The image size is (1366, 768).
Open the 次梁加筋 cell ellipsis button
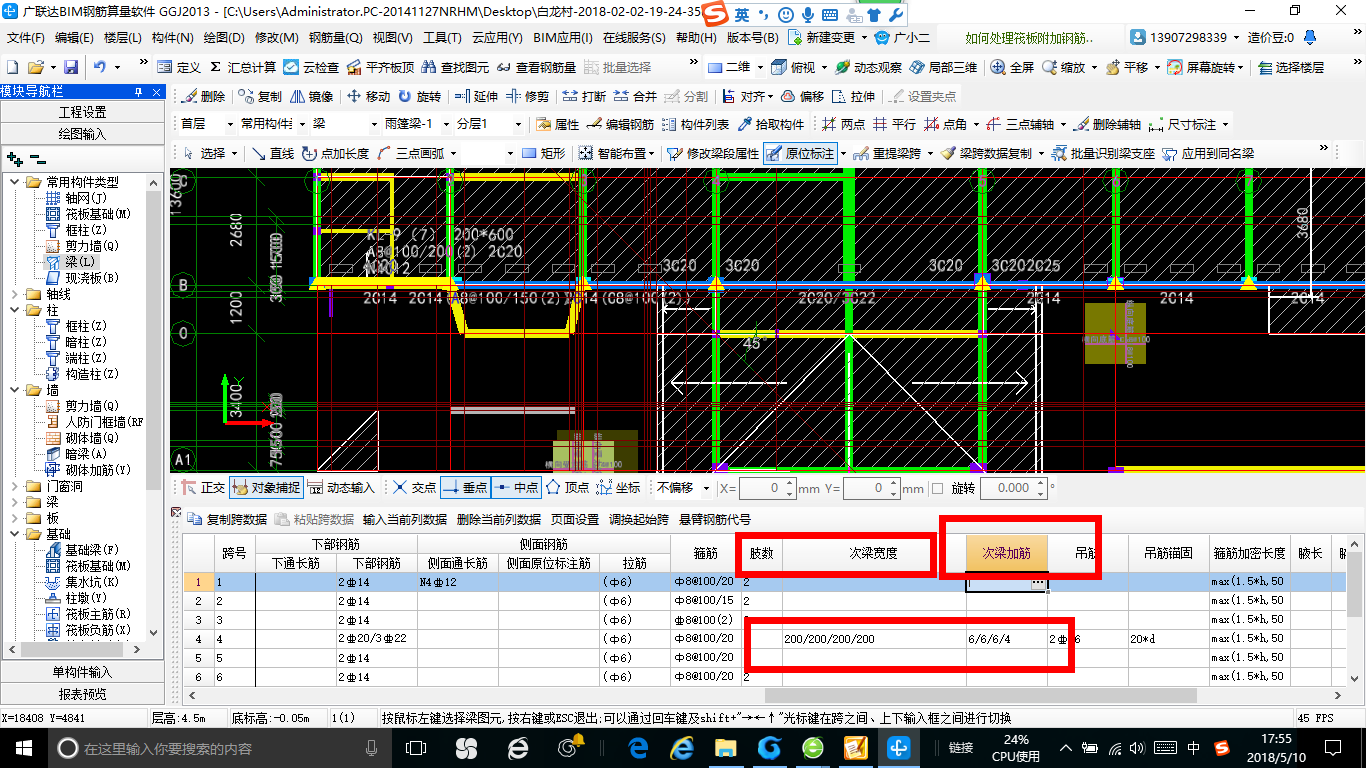coord(1039,582)
